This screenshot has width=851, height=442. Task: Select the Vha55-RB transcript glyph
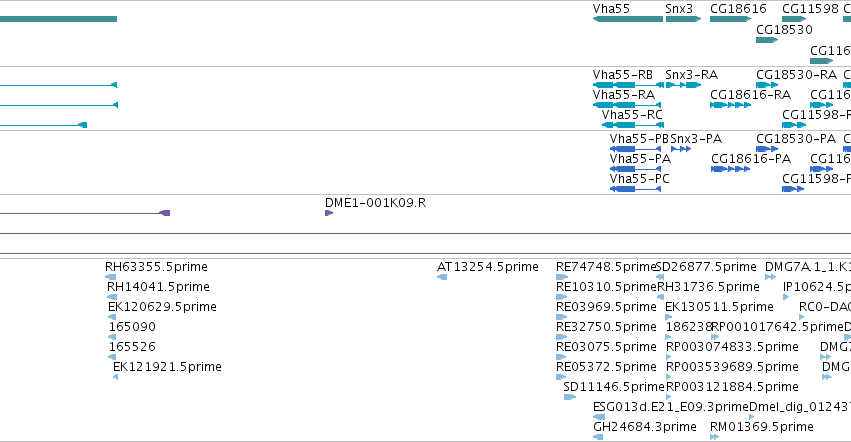click(628, 85)
